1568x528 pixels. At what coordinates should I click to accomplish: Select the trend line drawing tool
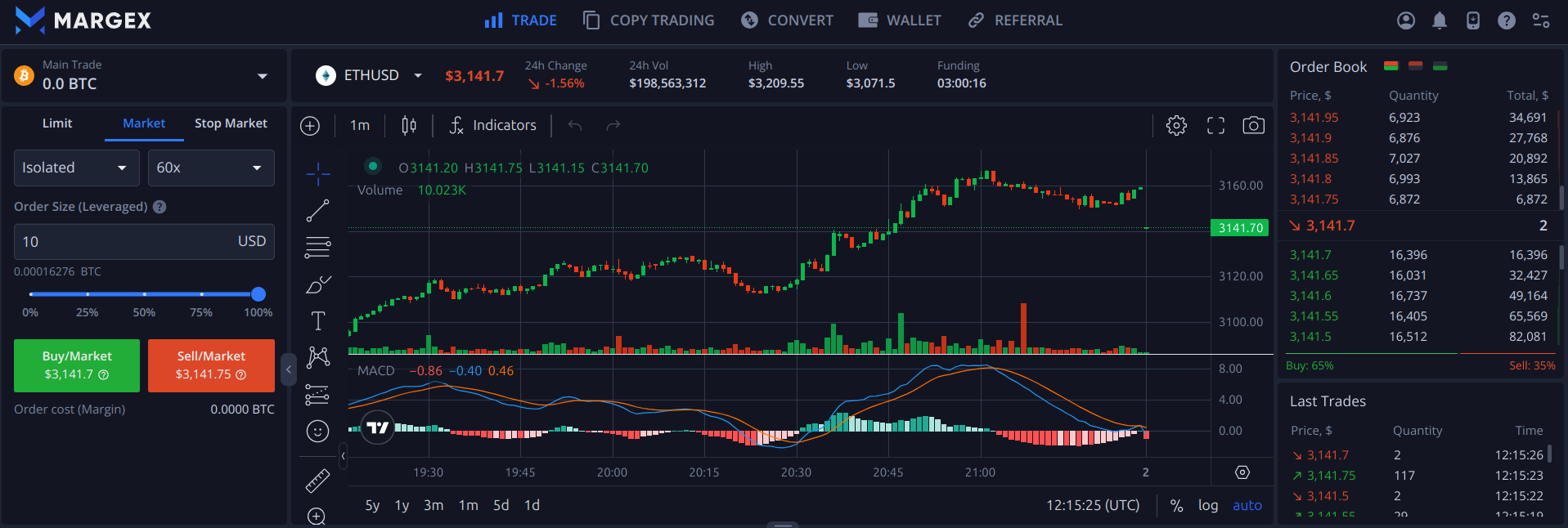(x=318, y=210)
